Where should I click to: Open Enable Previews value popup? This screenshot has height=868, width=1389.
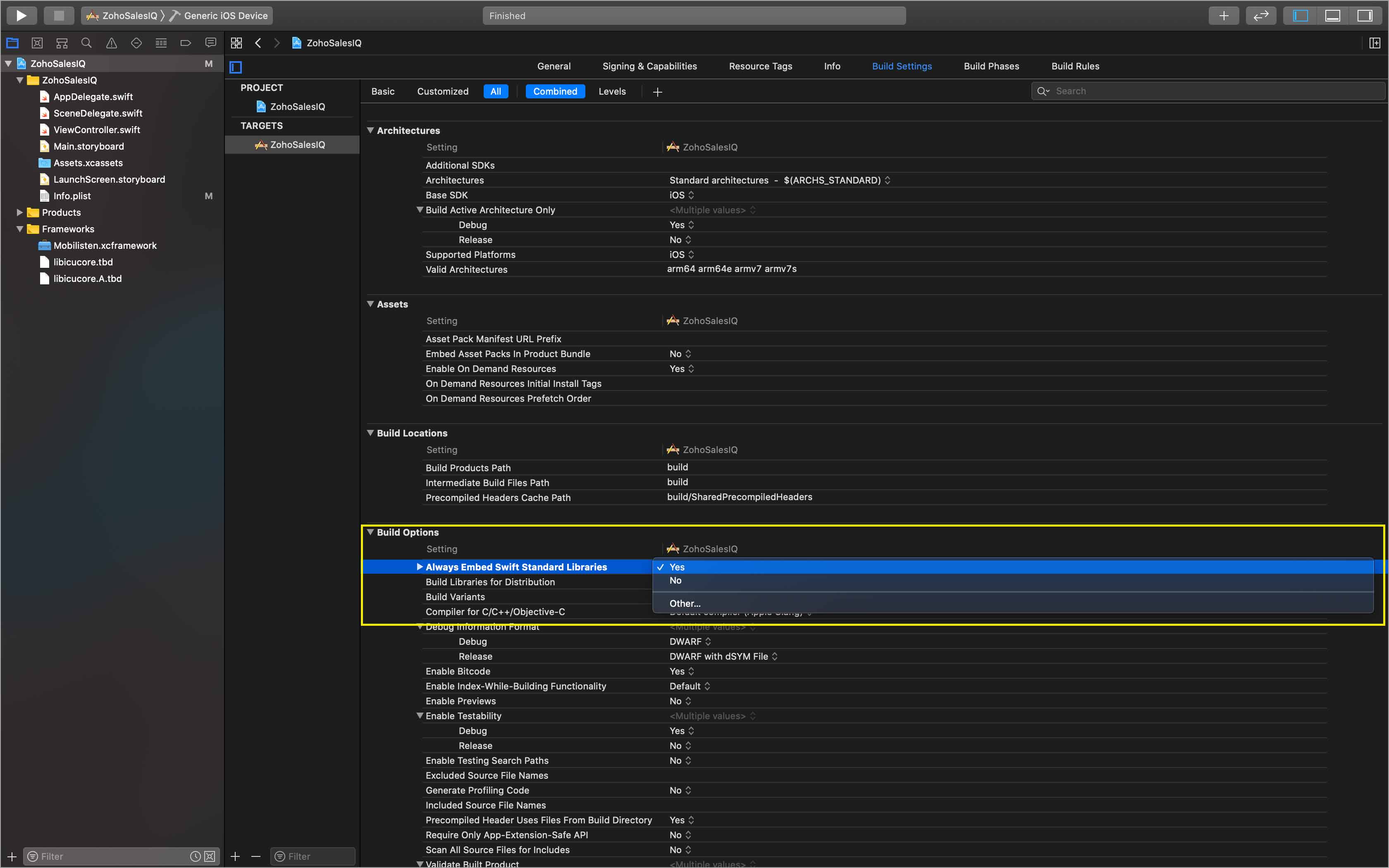point(680,701)
